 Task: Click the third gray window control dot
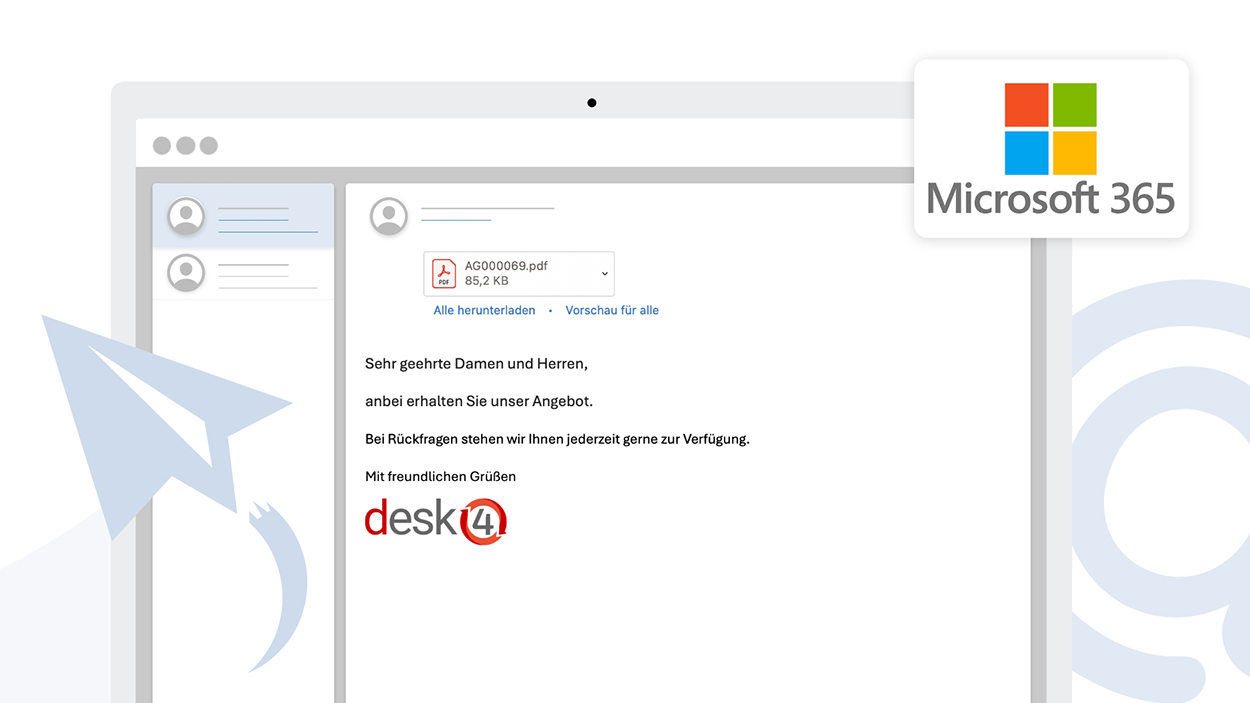click(x=208, y=146)
